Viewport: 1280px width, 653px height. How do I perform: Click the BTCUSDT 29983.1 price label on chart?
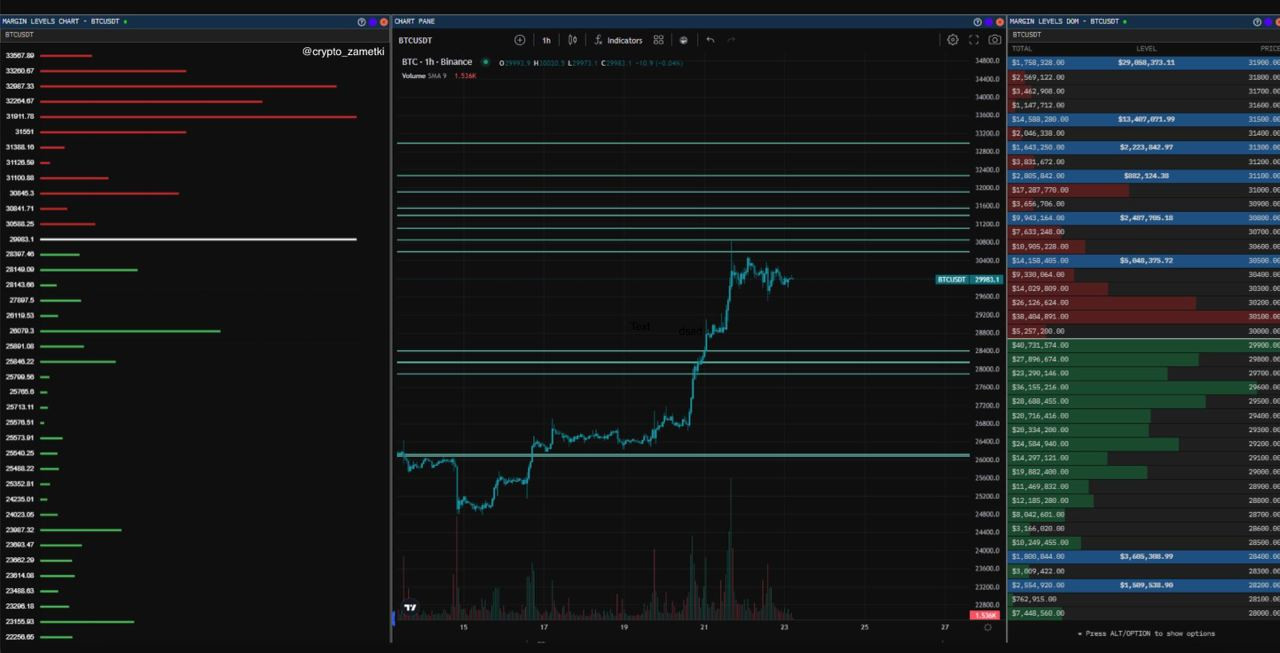pos(969,280)
